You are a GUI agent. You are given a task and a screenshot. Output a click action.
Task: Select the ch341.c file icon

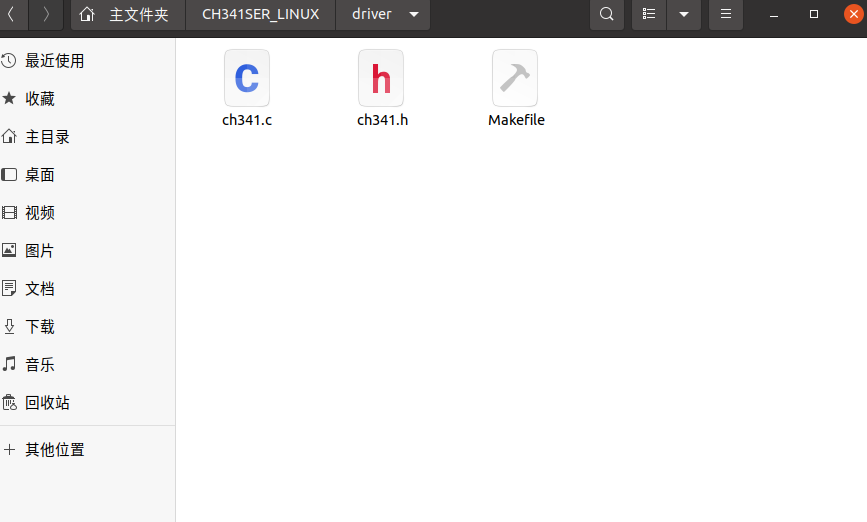click(247, 78)
